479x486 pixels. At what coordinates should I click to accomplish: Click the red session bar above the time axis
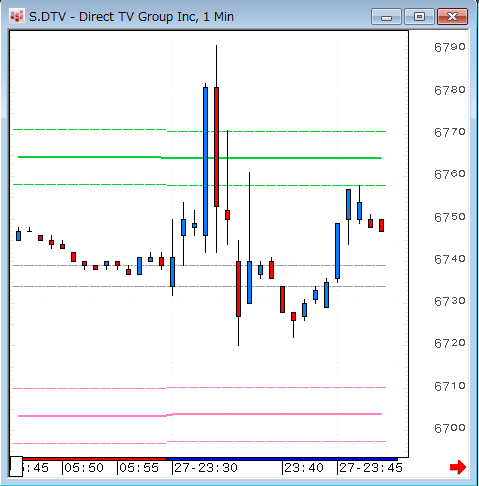pyautogui.click(x=94, y=459)
